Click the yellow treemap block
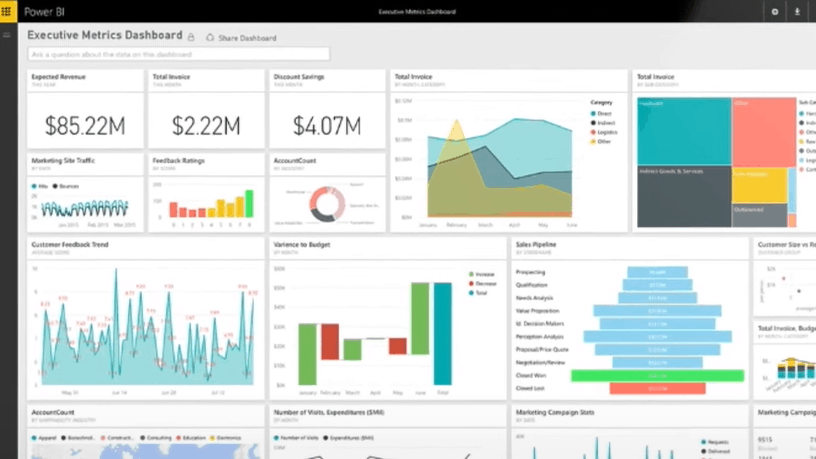 coord(759,185)
